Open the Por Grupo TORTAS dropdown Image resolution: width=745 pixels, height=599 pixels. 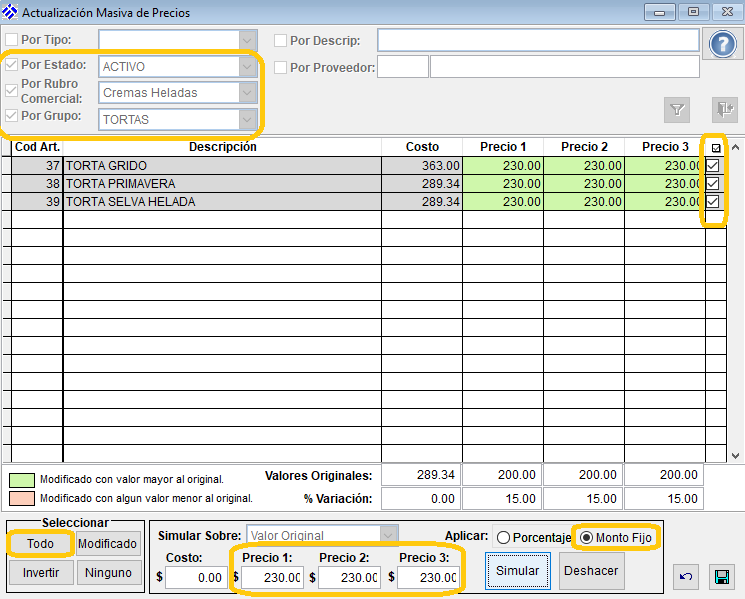pyautogui.click(x=248, y=119)
